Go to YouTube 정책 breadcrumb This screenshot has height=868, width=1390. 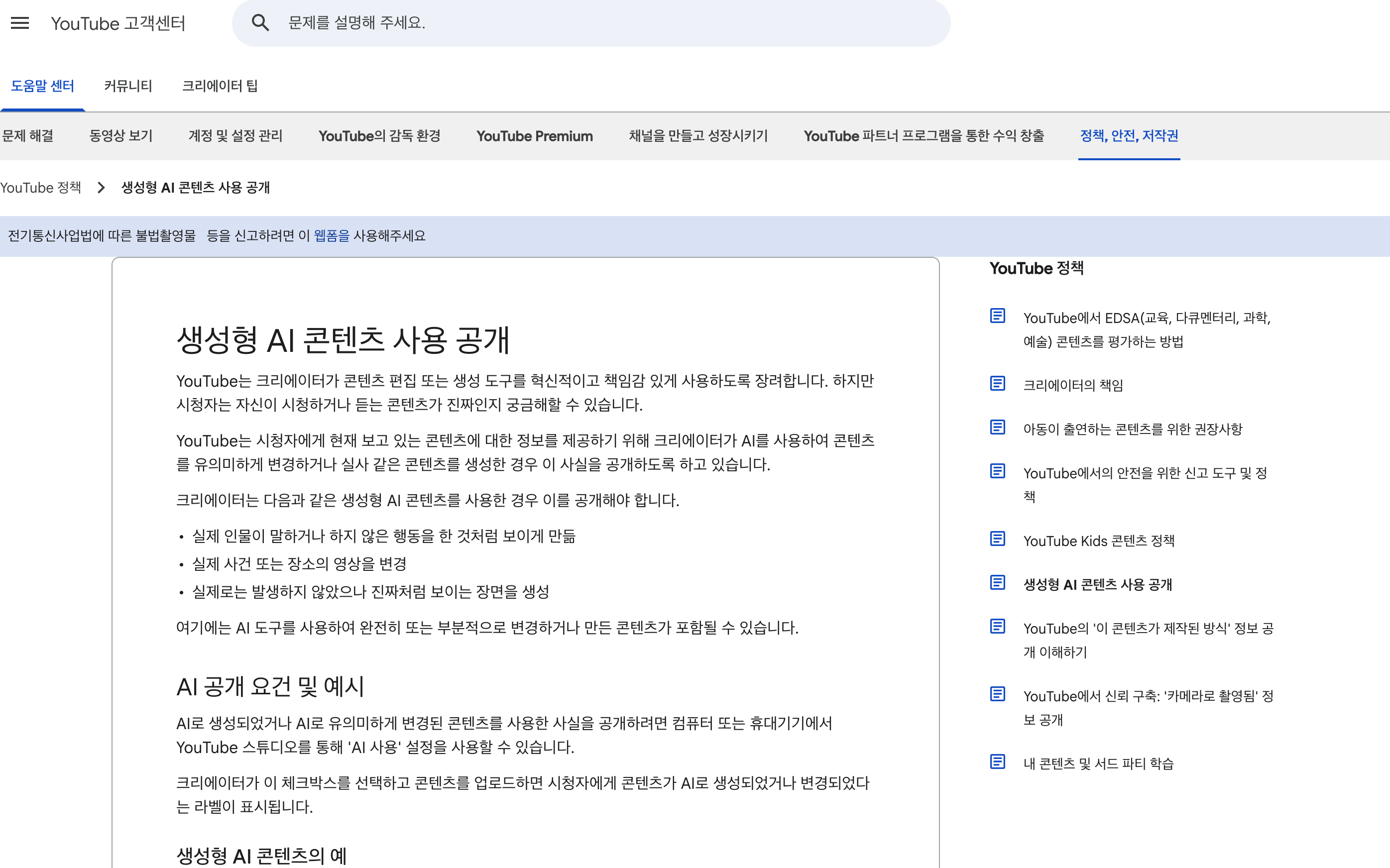41,188
